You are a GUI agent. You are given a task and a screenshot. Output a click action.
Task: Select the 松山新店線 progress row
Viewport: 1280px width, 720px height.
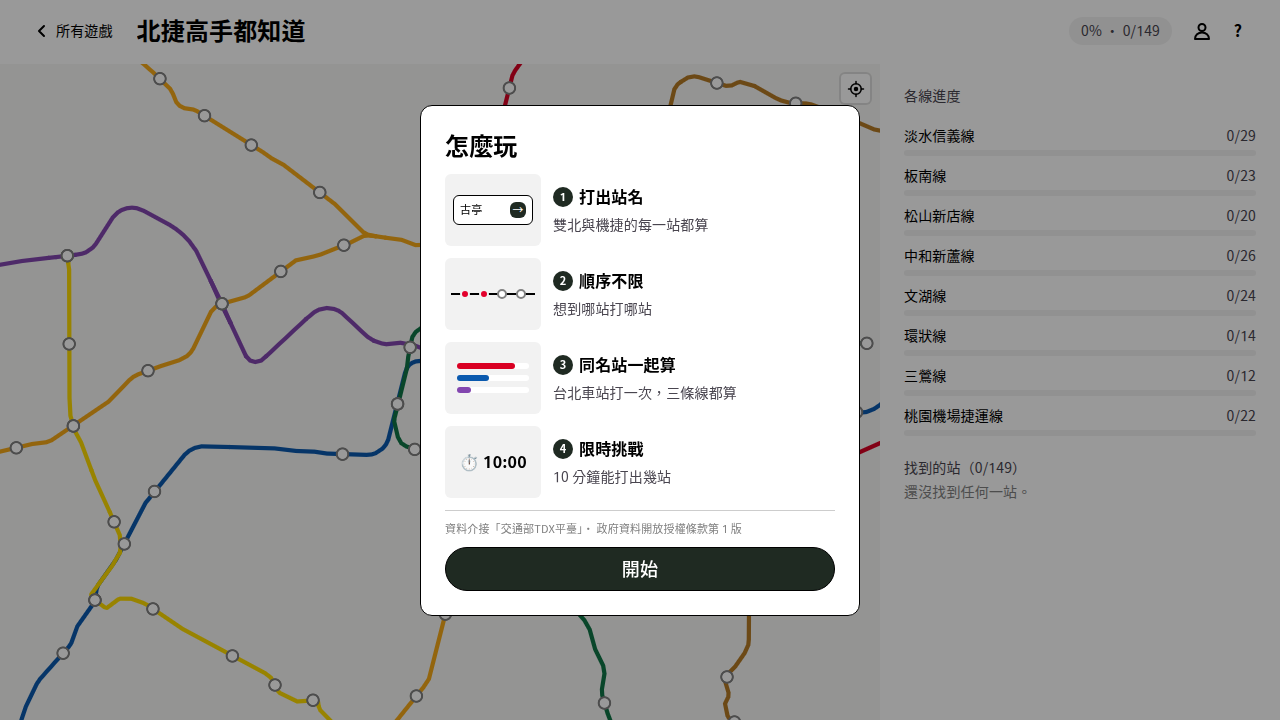click(1080, 220)
